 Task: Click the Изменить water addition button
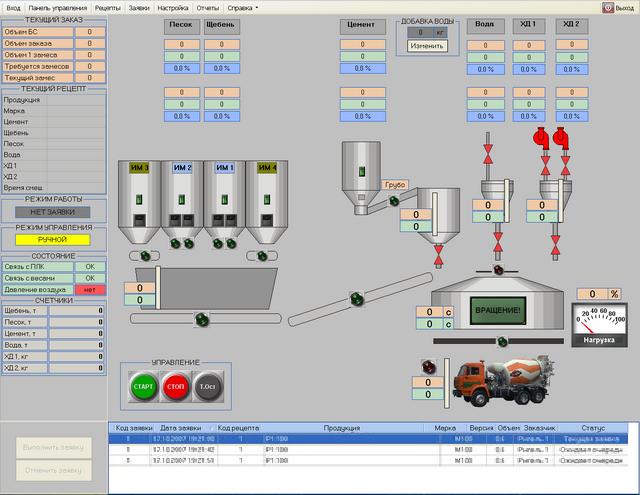[x=426, y=46]
